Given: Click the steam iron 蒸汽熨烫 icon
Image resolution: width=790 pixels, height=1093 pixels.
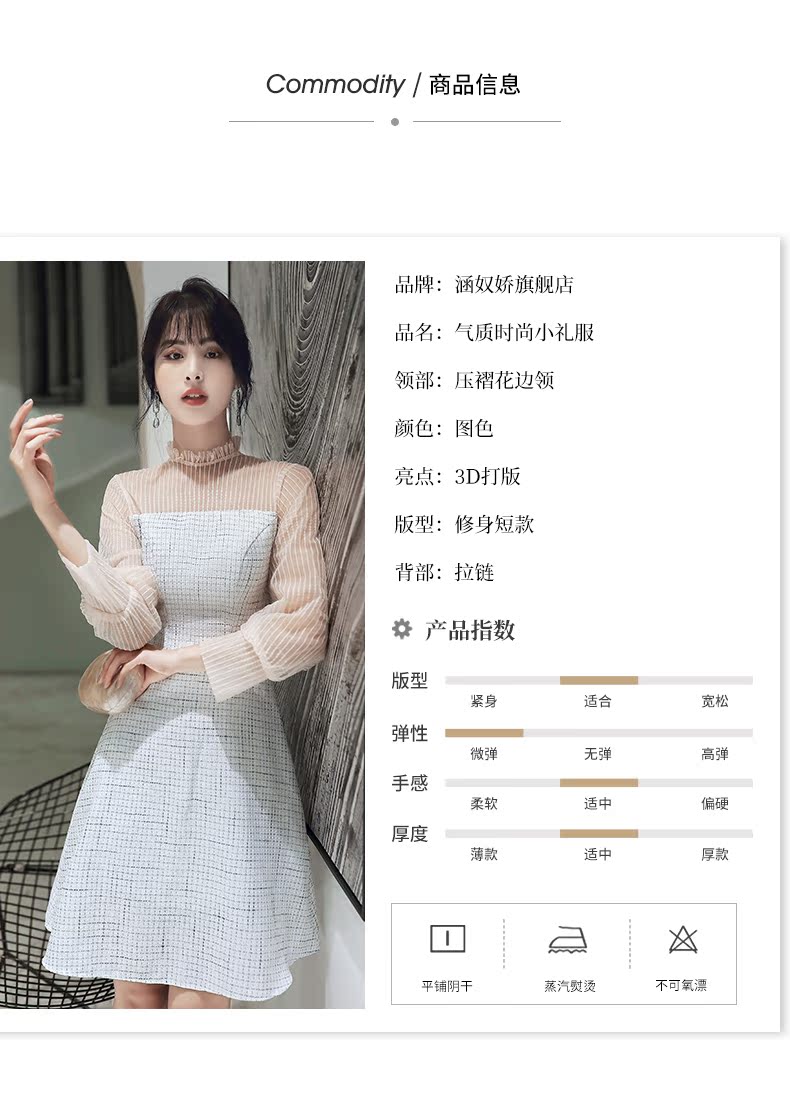Looking at the screenshot, I should [x=568, y=939].
